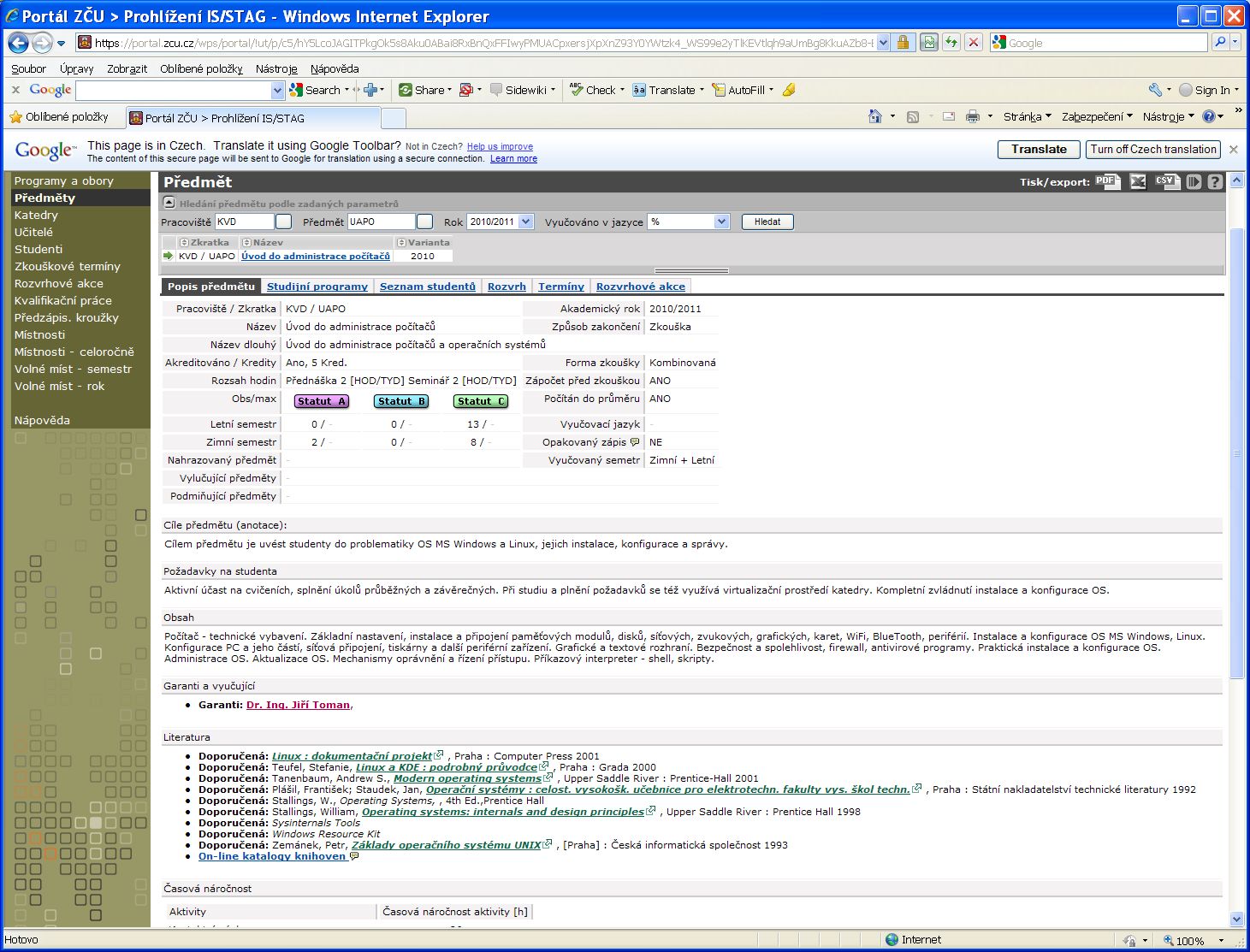Click the Hledat search button
Screen dimensions: 1250x952
[767, 222]
